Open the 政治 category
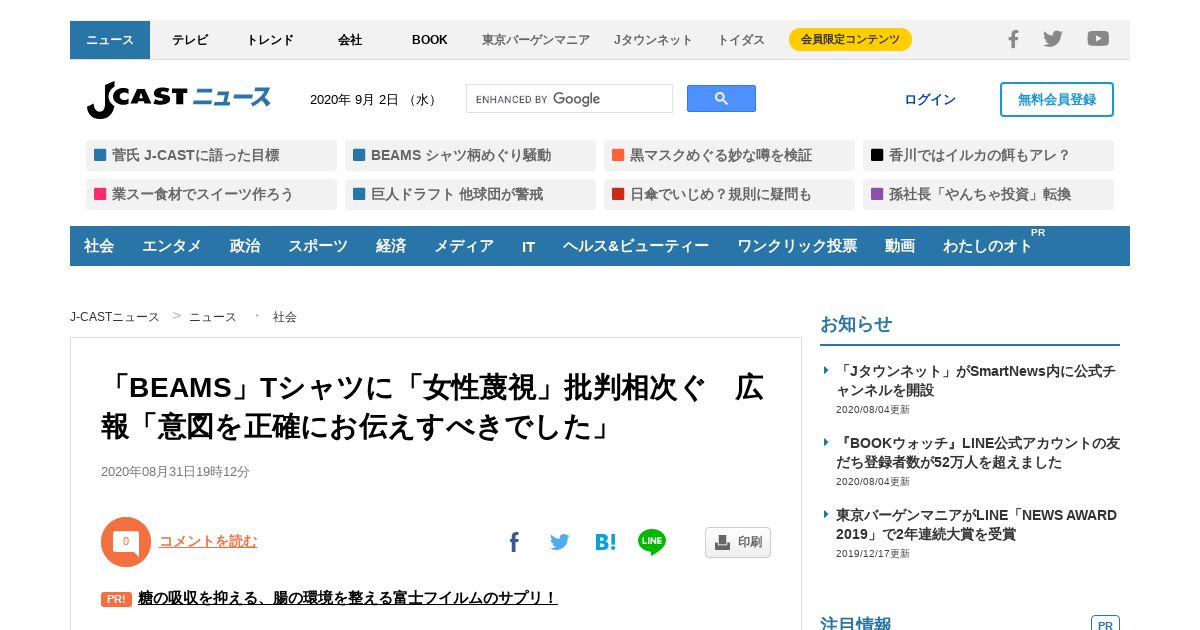 245,246
